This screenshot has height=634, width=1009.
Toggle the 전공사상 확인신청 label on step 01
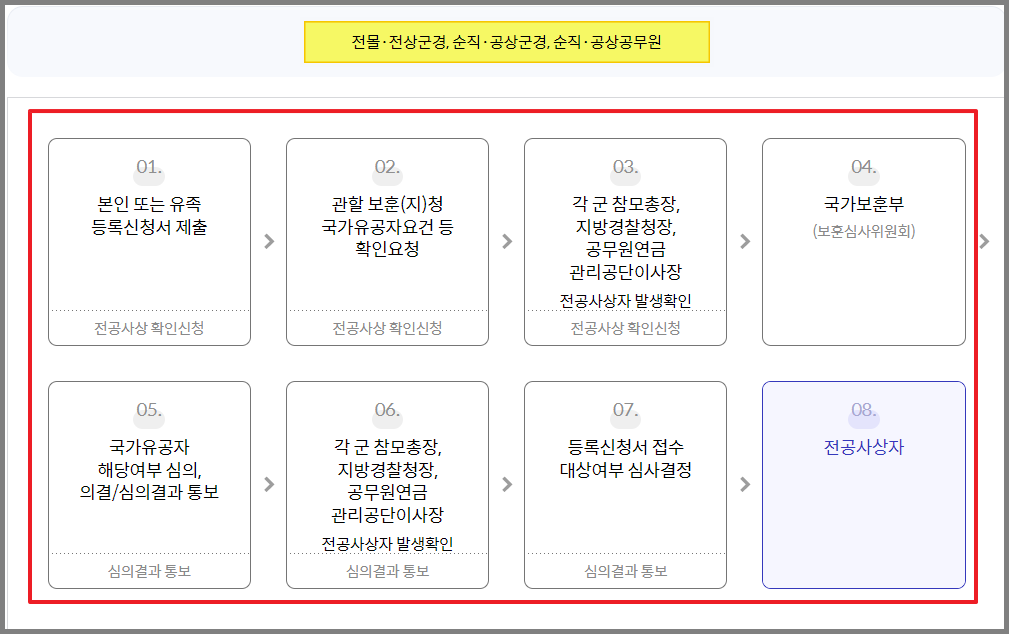click(x=148, y=331)
